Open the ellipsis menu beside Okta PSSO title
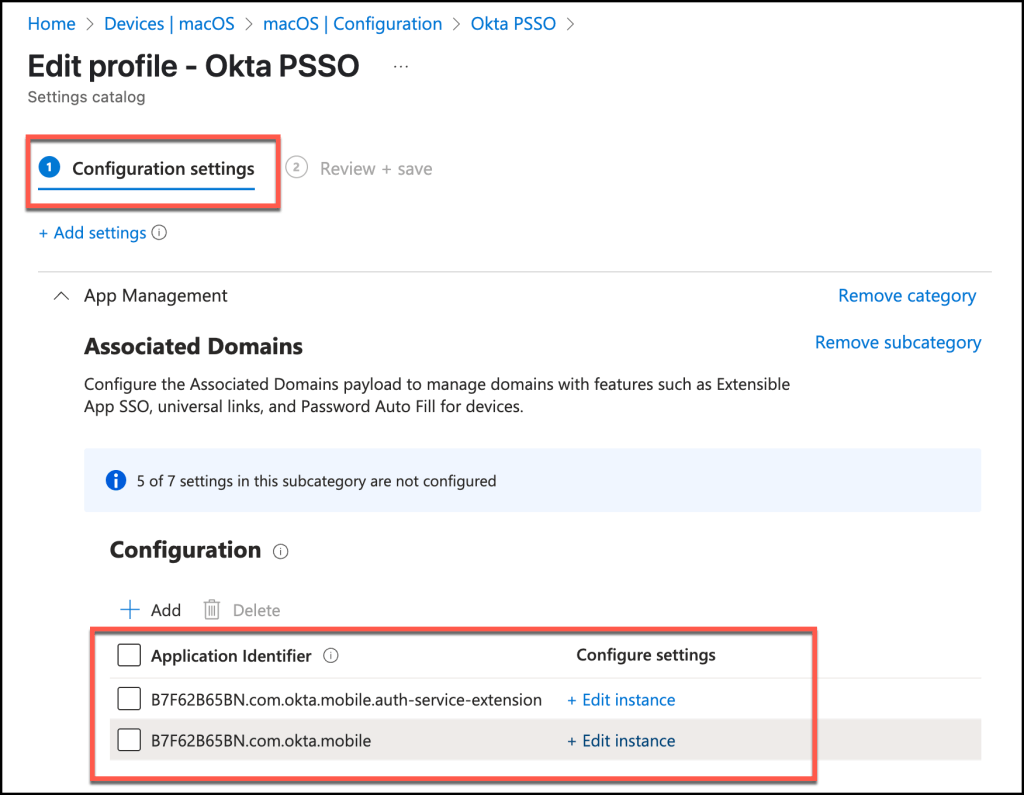 (x=401, y=67)
